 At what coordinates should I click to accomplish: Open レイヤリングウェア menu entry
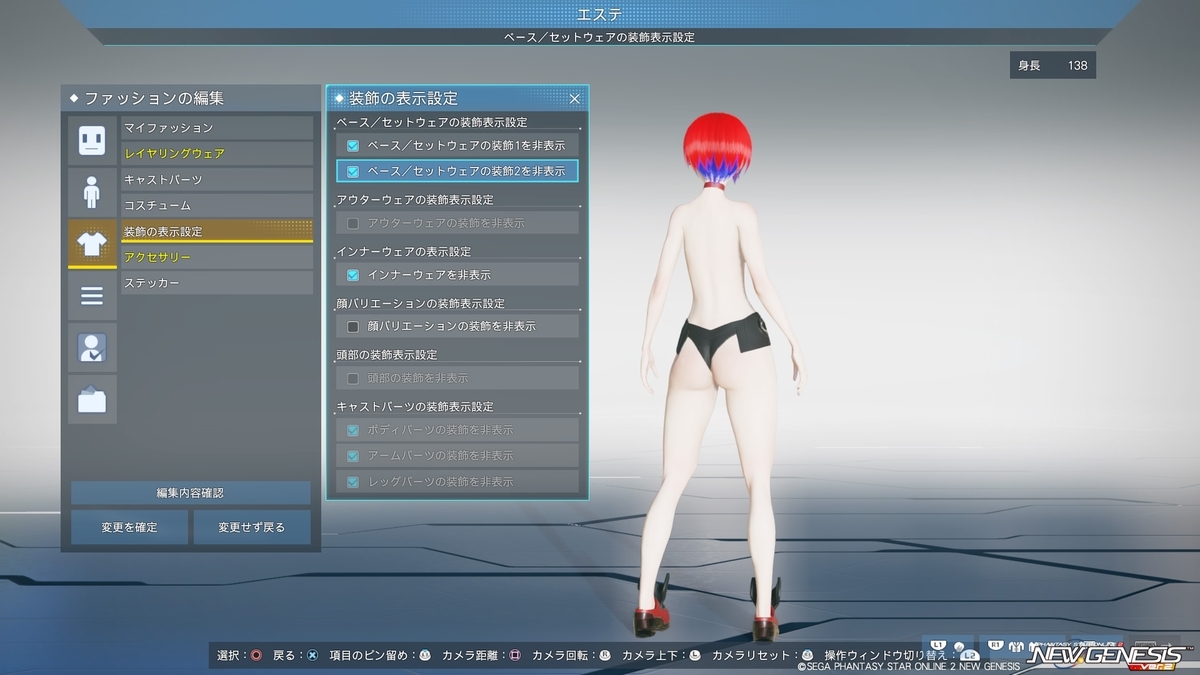[217, 154]
